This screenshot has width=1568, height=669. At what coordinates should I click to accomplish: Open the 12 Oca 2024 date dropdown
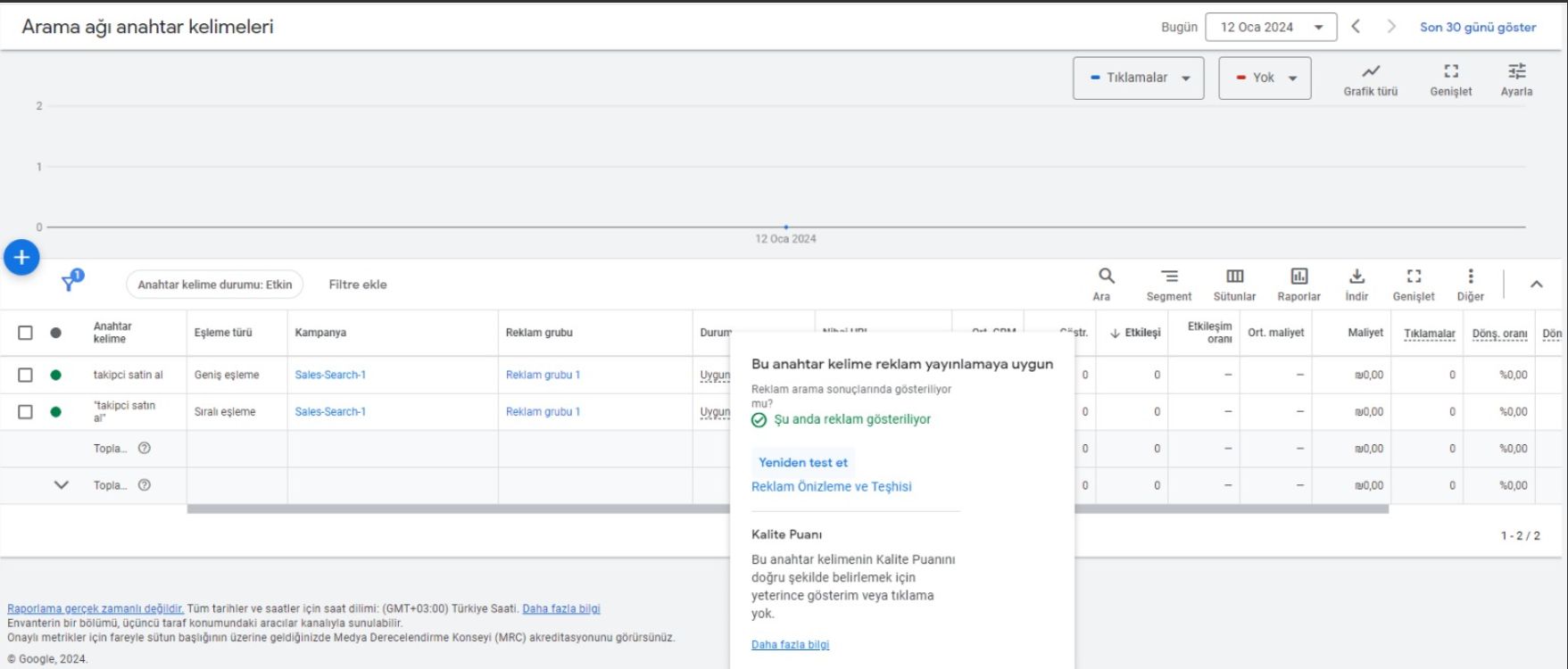[1271, 27]
